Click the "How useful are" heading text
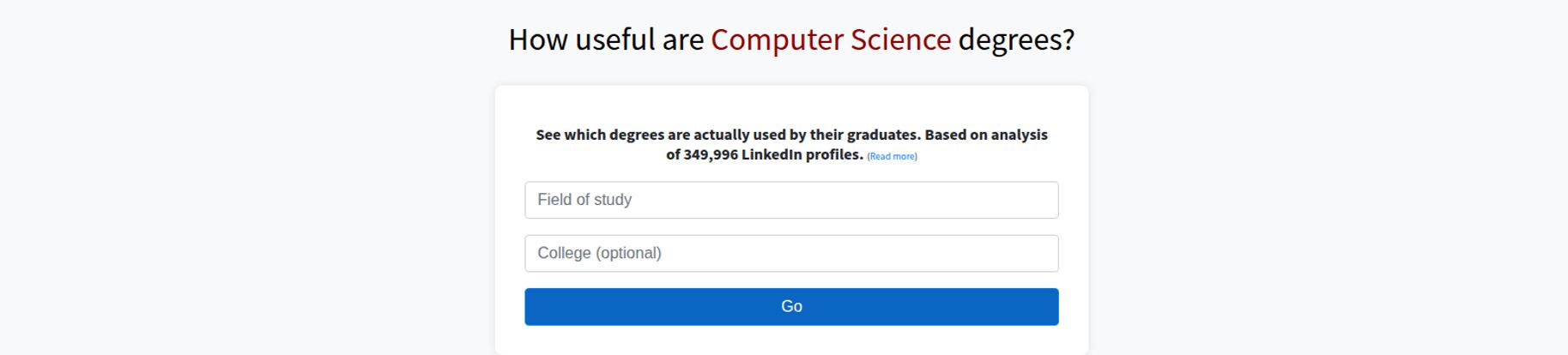The image size is (1568, 355). [x=606, y=39]
